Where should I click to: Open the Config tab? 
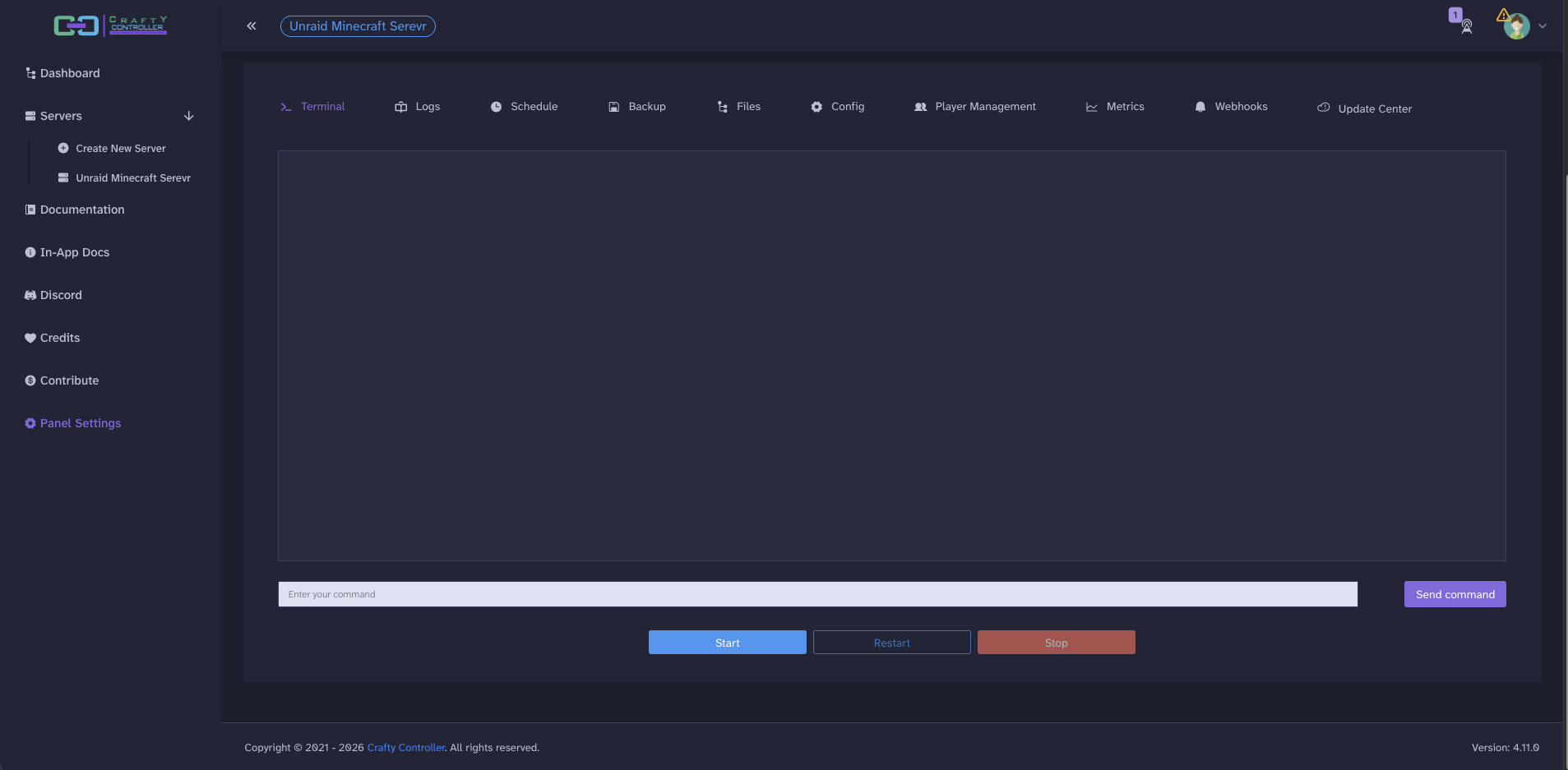837,107
